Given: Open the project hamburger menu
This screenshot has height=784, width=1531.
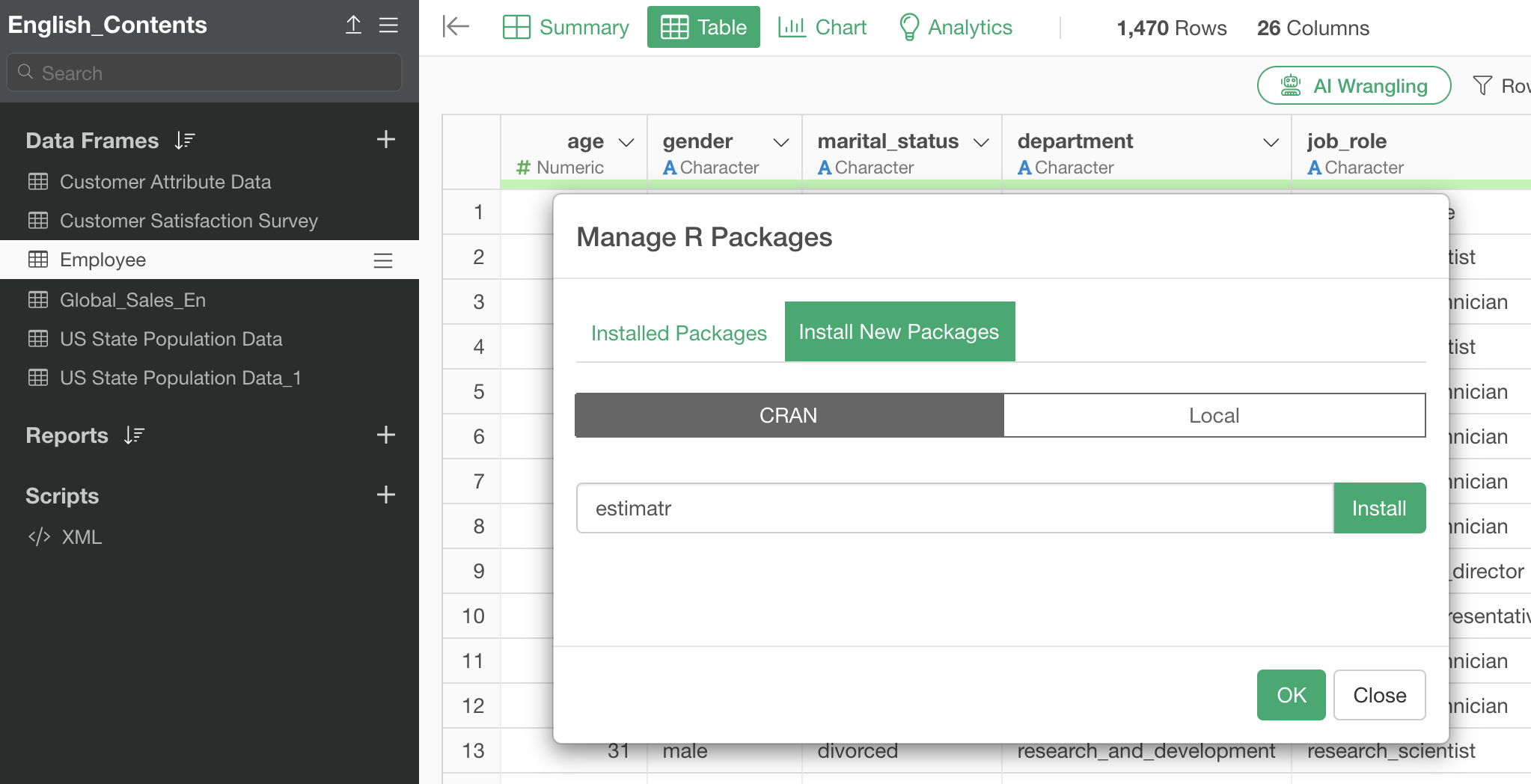Looking at the screenshot, I should point(388,25).
